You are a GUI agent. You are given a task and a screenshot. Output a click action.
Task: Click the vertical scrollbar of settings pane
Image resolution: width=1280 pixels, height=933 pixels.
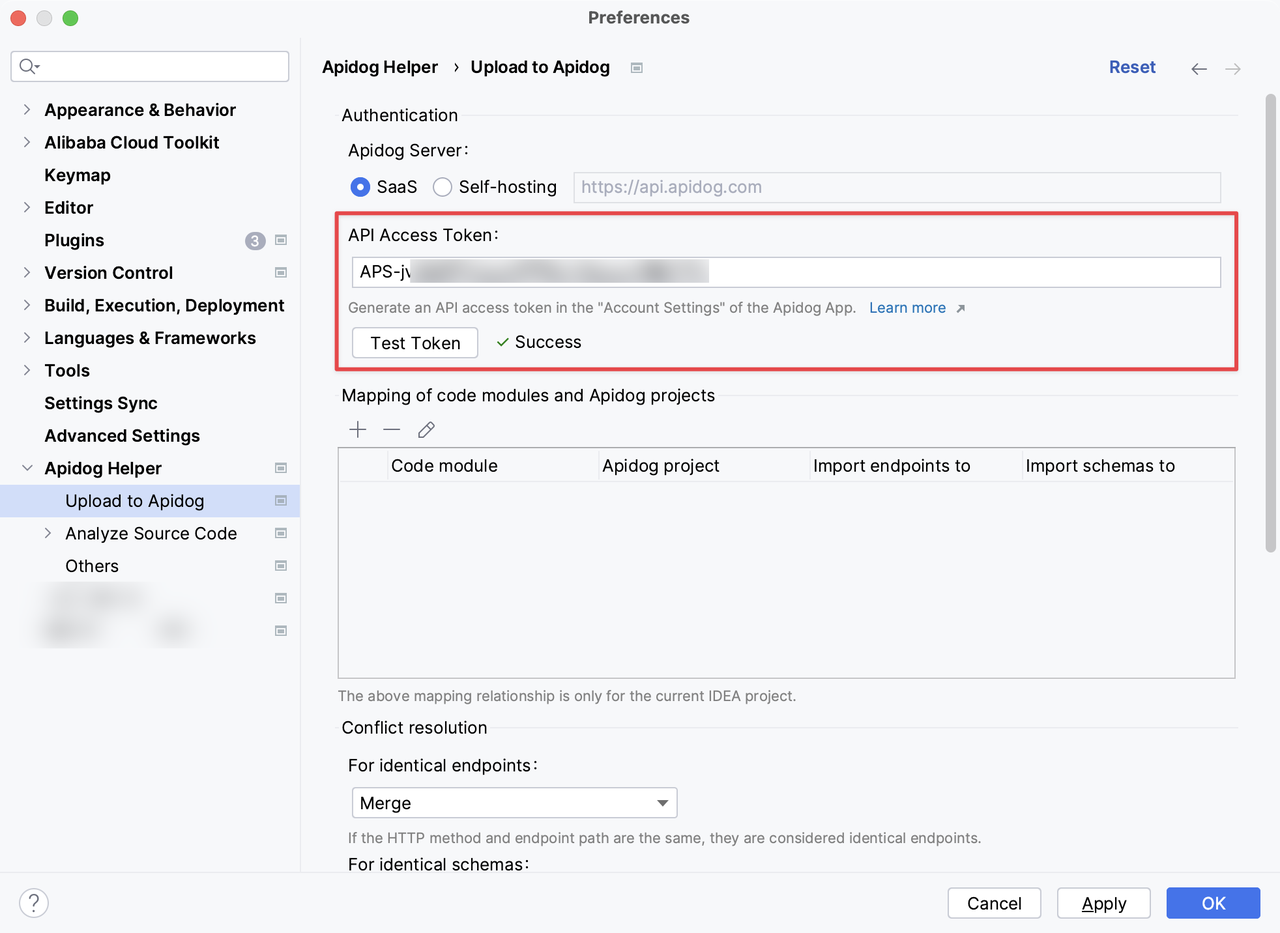click(x=1271, y=322)
